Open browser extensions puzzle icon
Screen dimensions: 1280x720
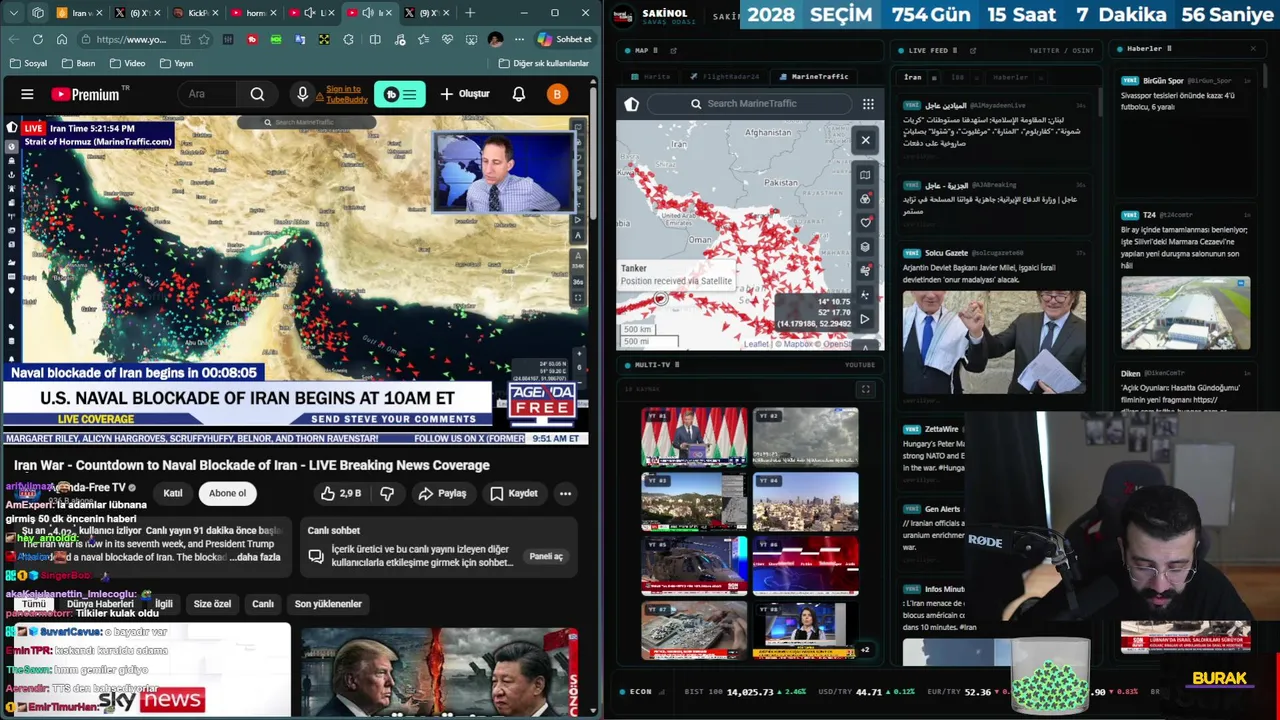(x=348, y=39)
